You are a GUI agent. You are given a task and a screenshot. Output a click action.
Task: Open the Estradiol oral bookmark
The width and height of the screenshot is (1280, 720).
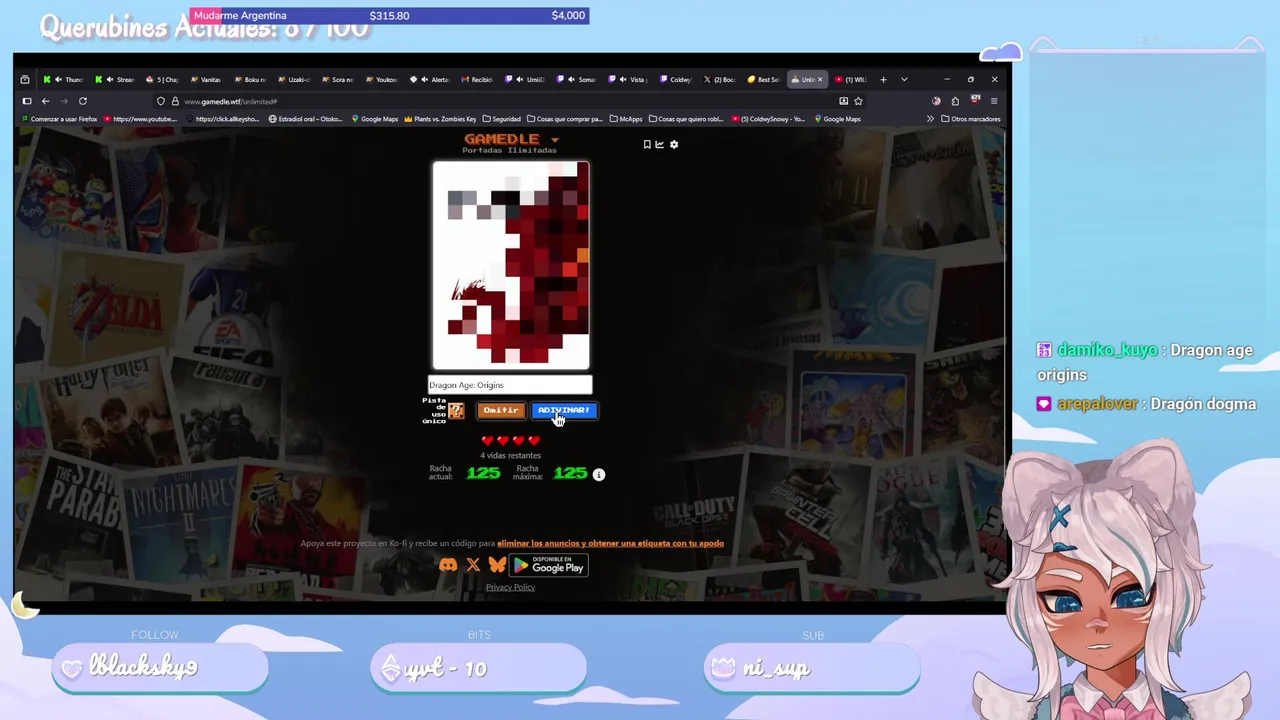tap(306, 119)
